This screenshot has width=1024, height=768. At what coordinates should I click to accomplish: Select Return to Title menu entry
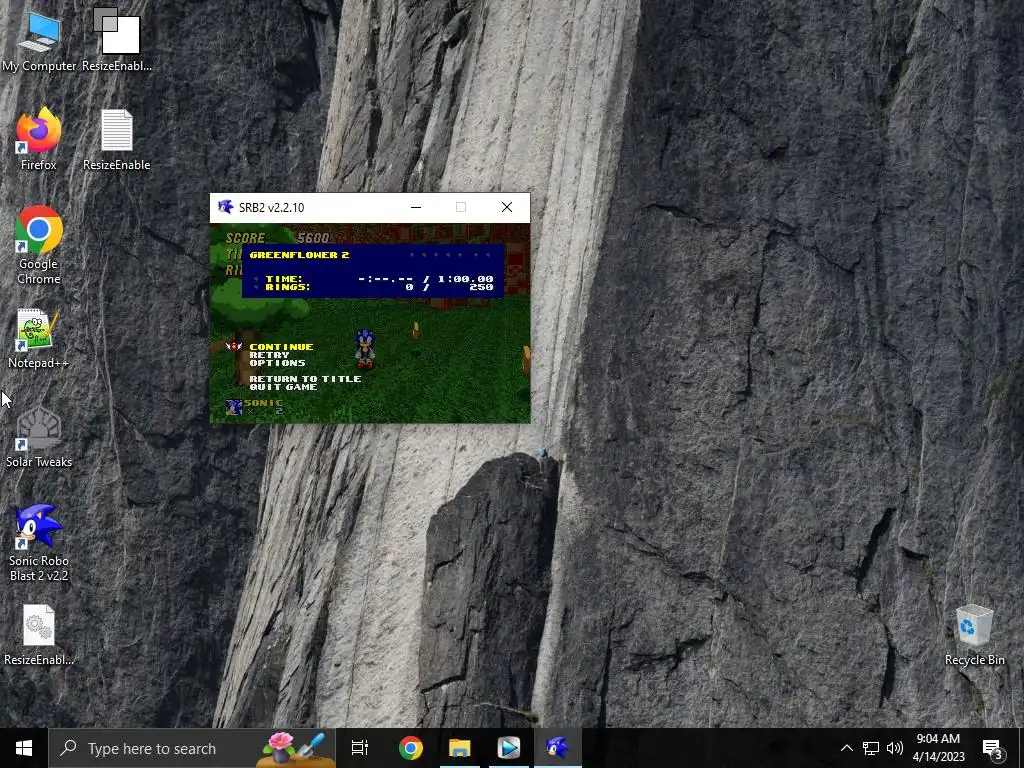click(x=305, y=379)
